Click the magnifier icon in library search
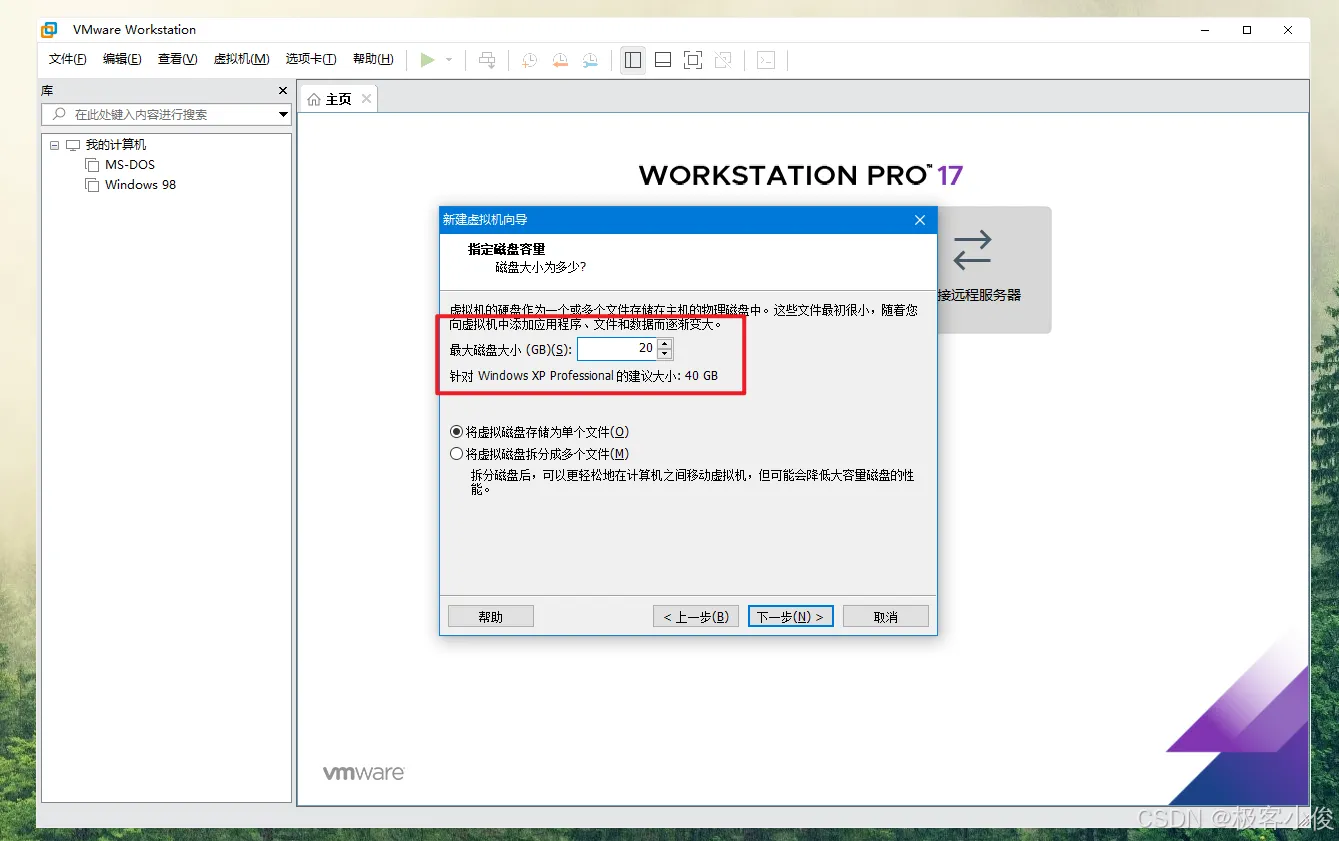Screen dimensions: 1339x841 point(59,115)
